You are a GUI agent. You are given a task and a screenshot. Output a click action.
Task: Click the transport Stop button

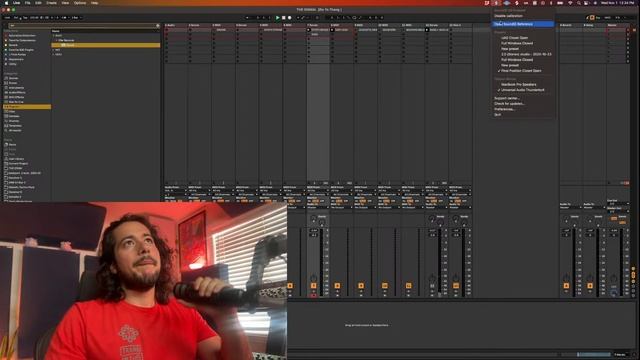tap(284, 18)
